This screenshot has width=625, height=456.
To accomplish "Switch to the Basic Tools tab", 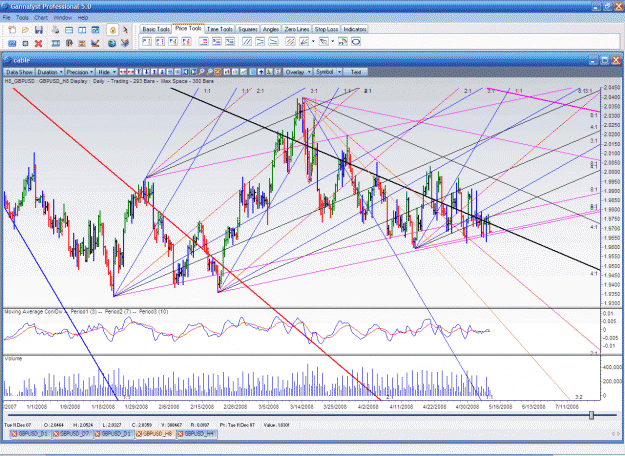I will pos(156,29).
